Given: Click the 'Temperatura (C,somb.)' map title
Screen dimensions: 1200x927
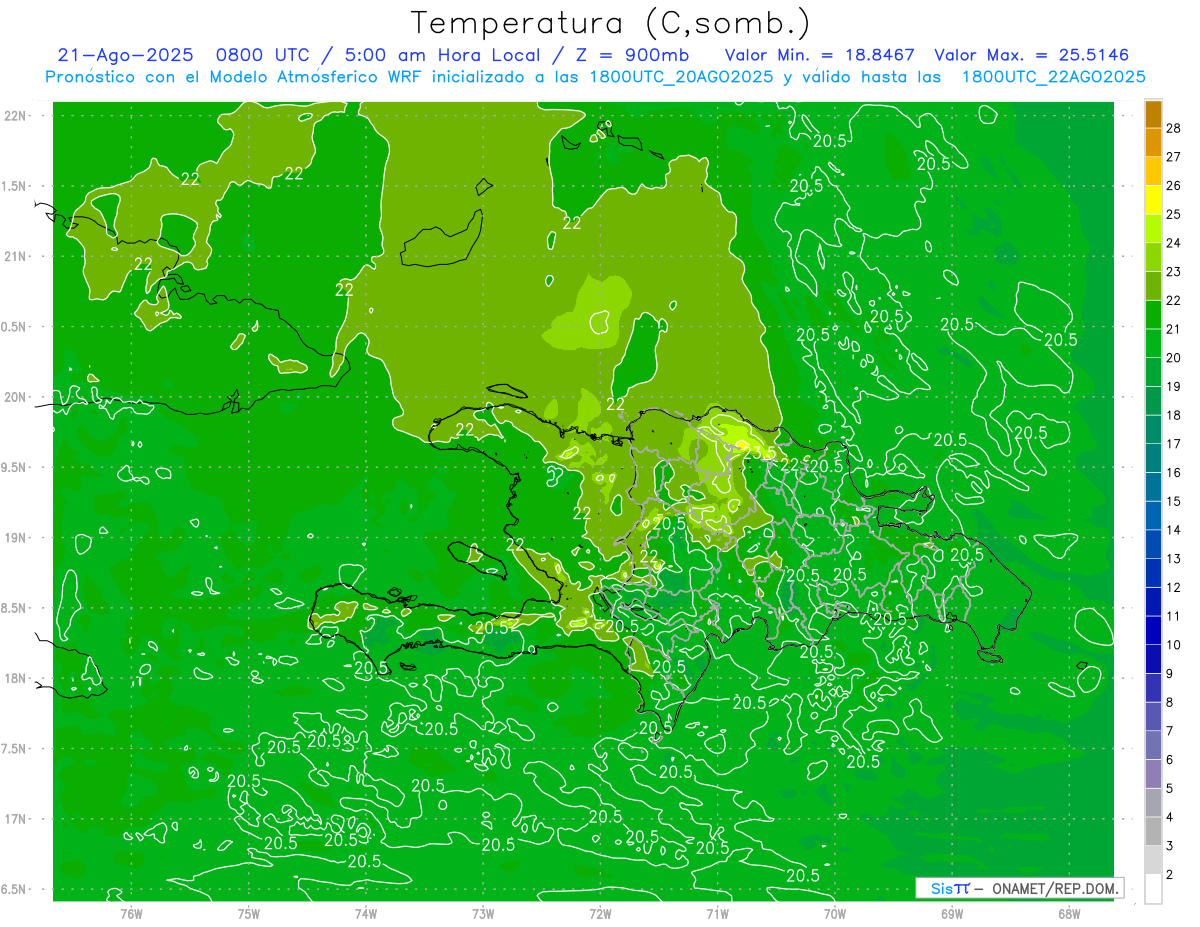Looking at the screenshot, I should click(x=611, y=23).
